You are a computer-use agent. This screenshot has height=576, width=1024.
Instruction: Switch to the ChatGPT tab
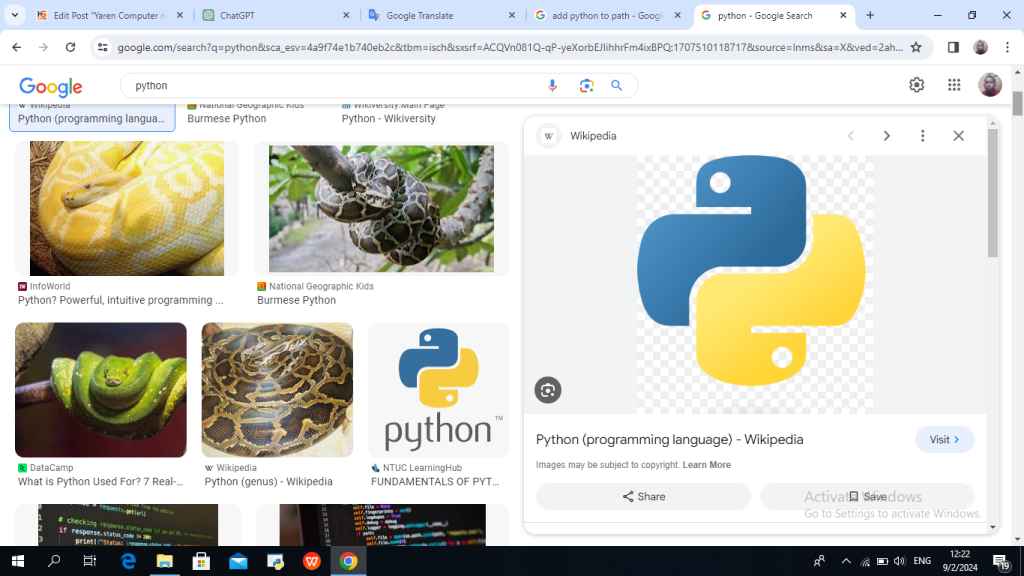[274, 15]
